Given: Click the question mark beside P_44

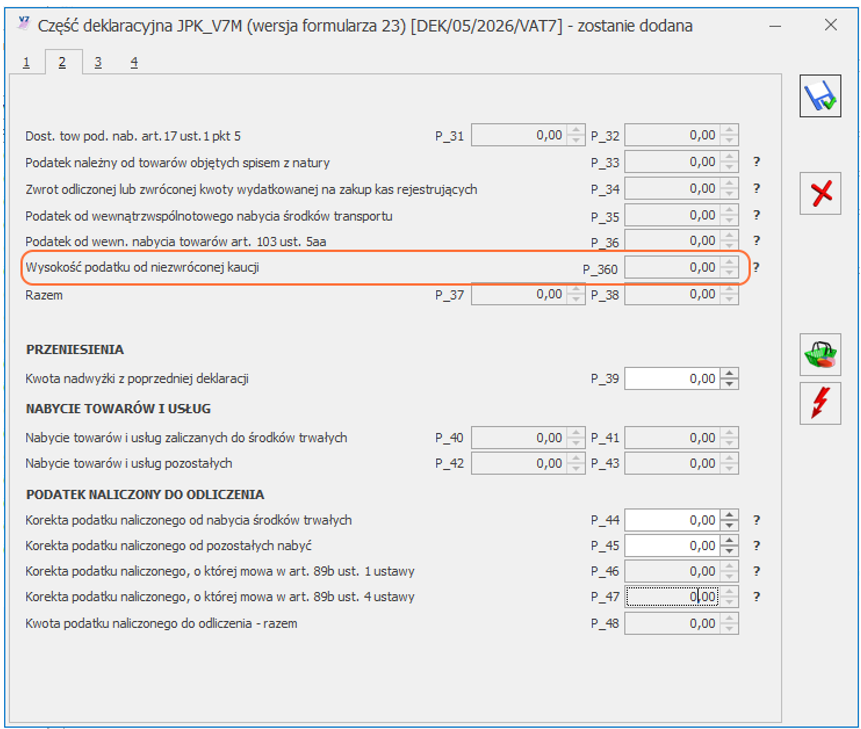Looking at the screenshot, I should click(757, 520).
